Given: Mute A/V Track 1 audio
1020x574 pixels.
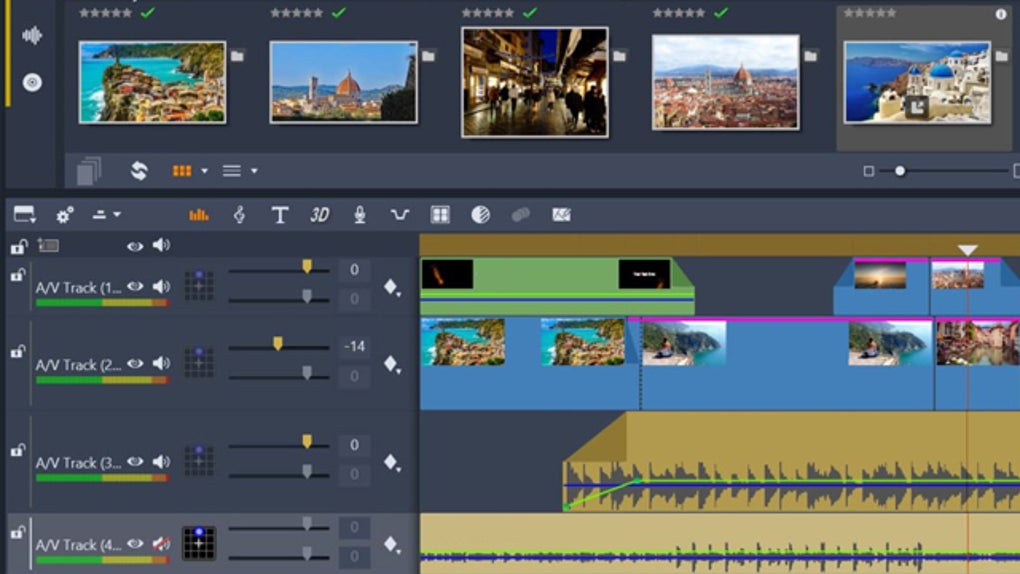Looking at the screenshot, I should click(x=160, y=287).
